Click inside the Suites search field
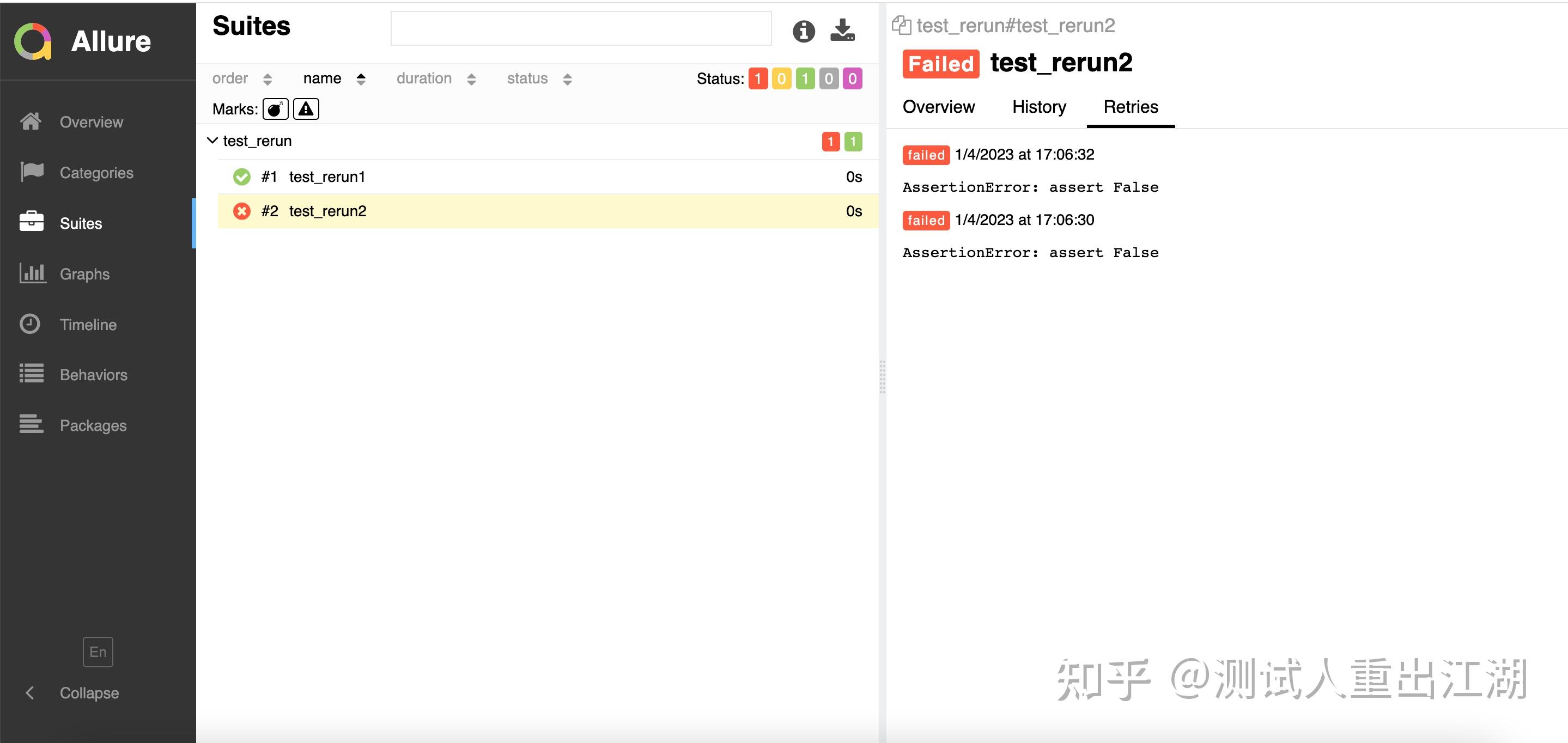The image size is (1568, 743). tap(581, 28)
